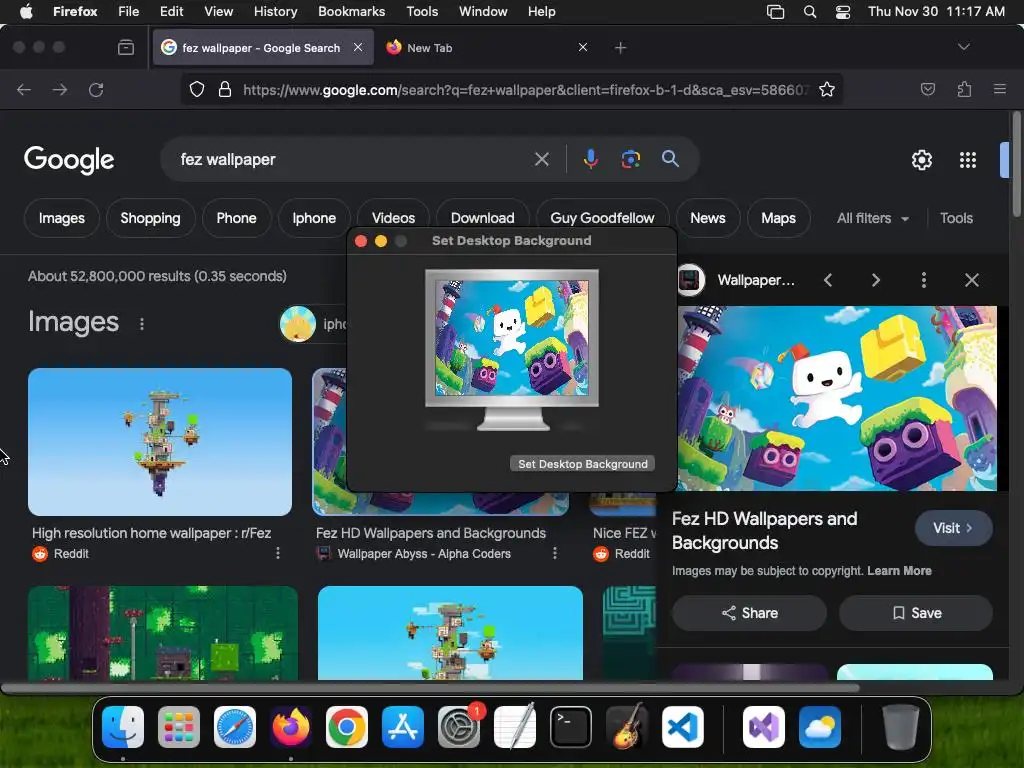Open System Settings from the Dock
The width and height of the screenshot is (1024, 768).
click(x=459, y=727)
